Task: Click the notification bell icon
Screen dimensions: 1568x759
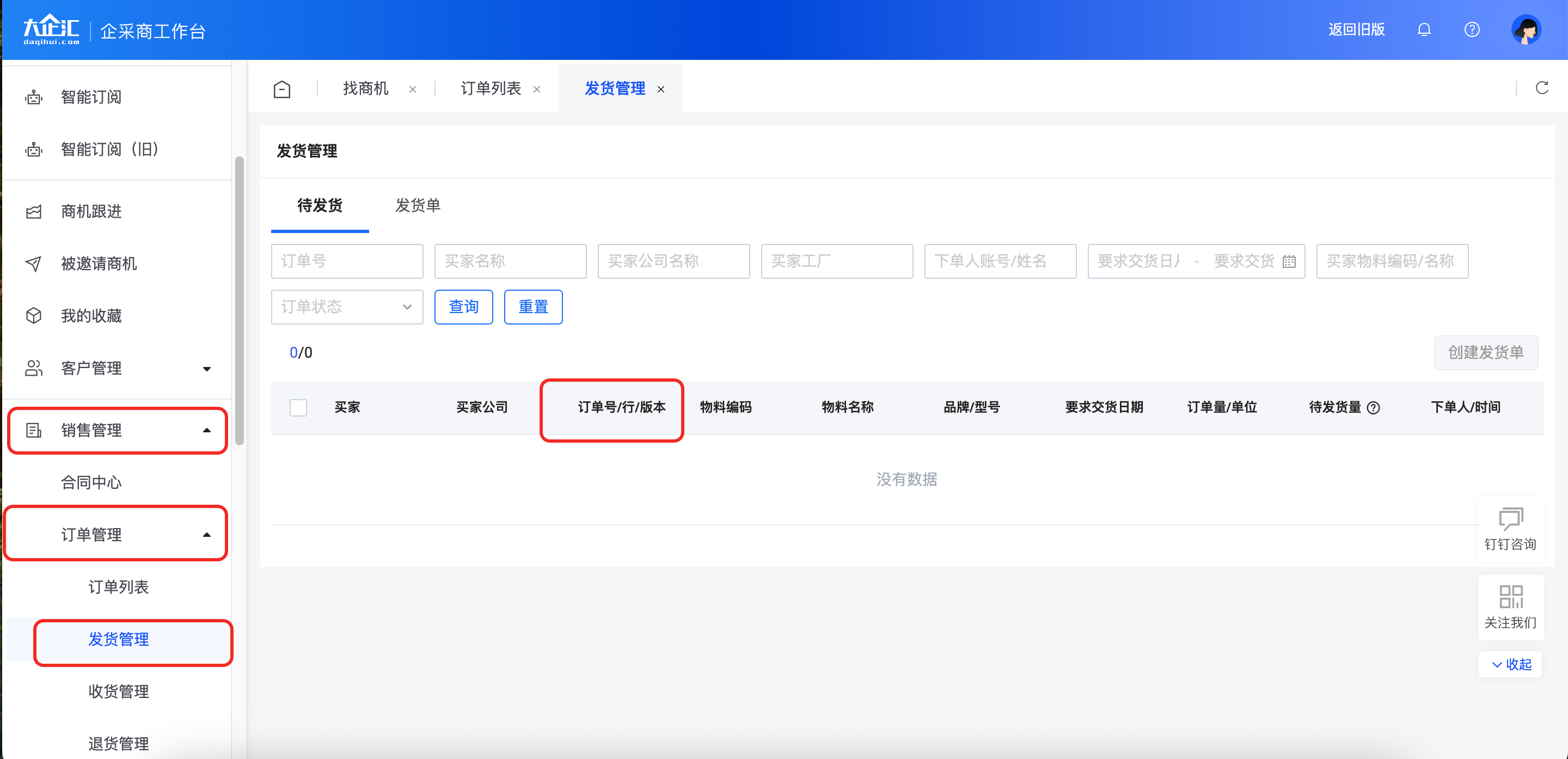Action: point(1424,29)
